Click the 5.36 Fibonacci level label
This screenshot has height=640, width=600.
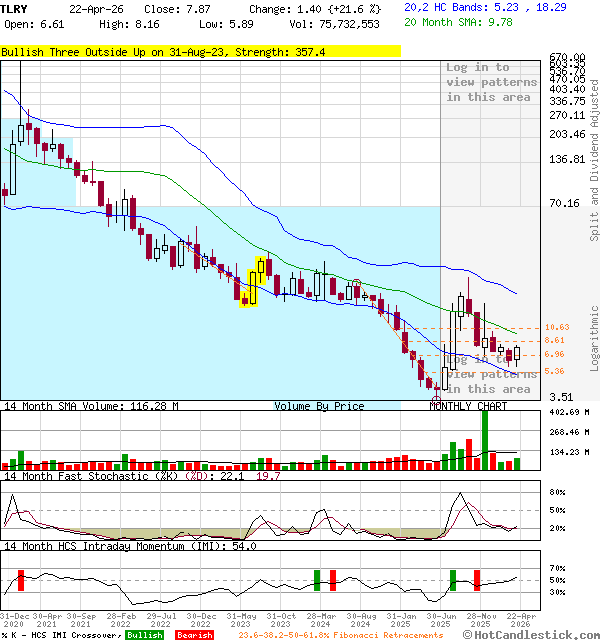coord(555,371)
